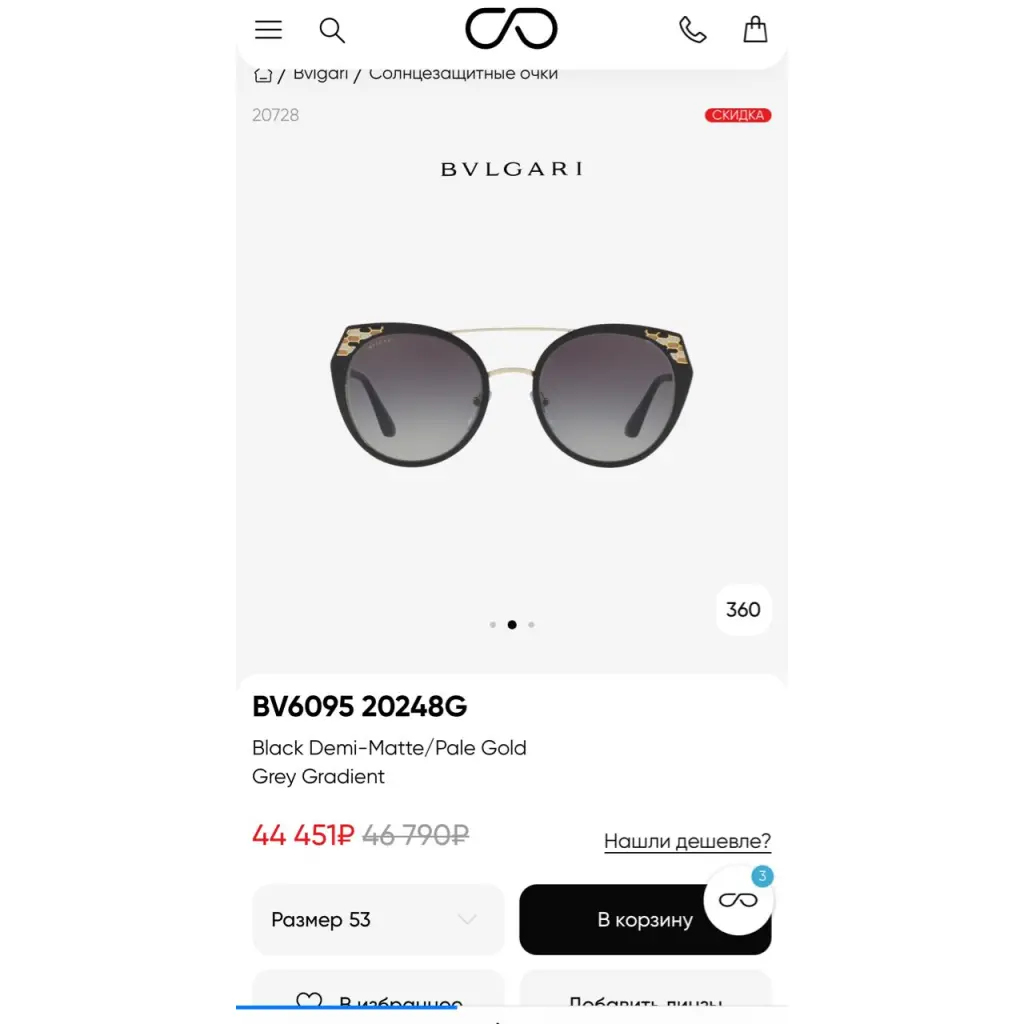Open the search magnifier icon
Image resolution: width=1024 pixels, height=1024 pixels.
[332, 30]
